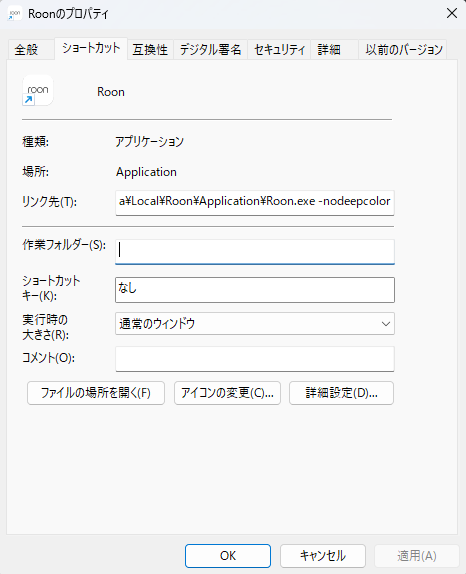
Task: Click the リンク先 target path field
Action: pos(255,202)
